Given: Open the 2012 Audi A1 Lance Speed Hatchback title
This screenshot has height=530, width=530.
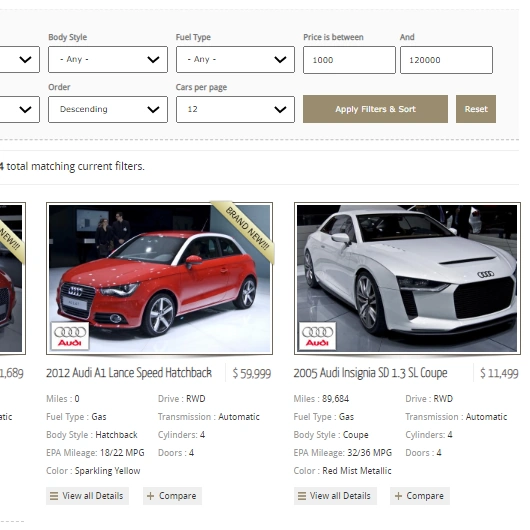Looking at the screenshot, I should click(x=129, y=373).
